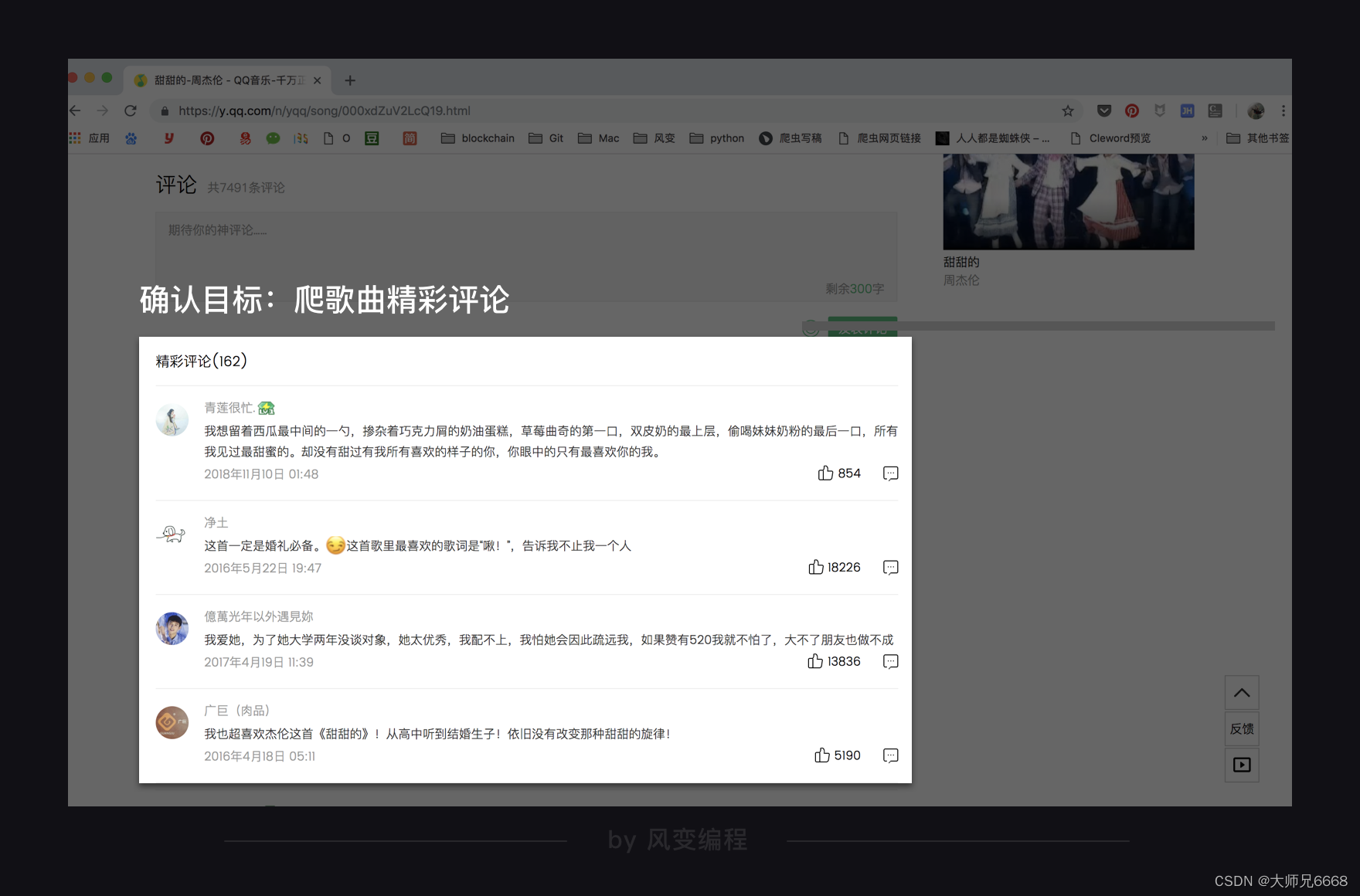Screen dimensions: 1360x896
Task: Expand the Mac bookmarks folder
Action: pos(598,138)
